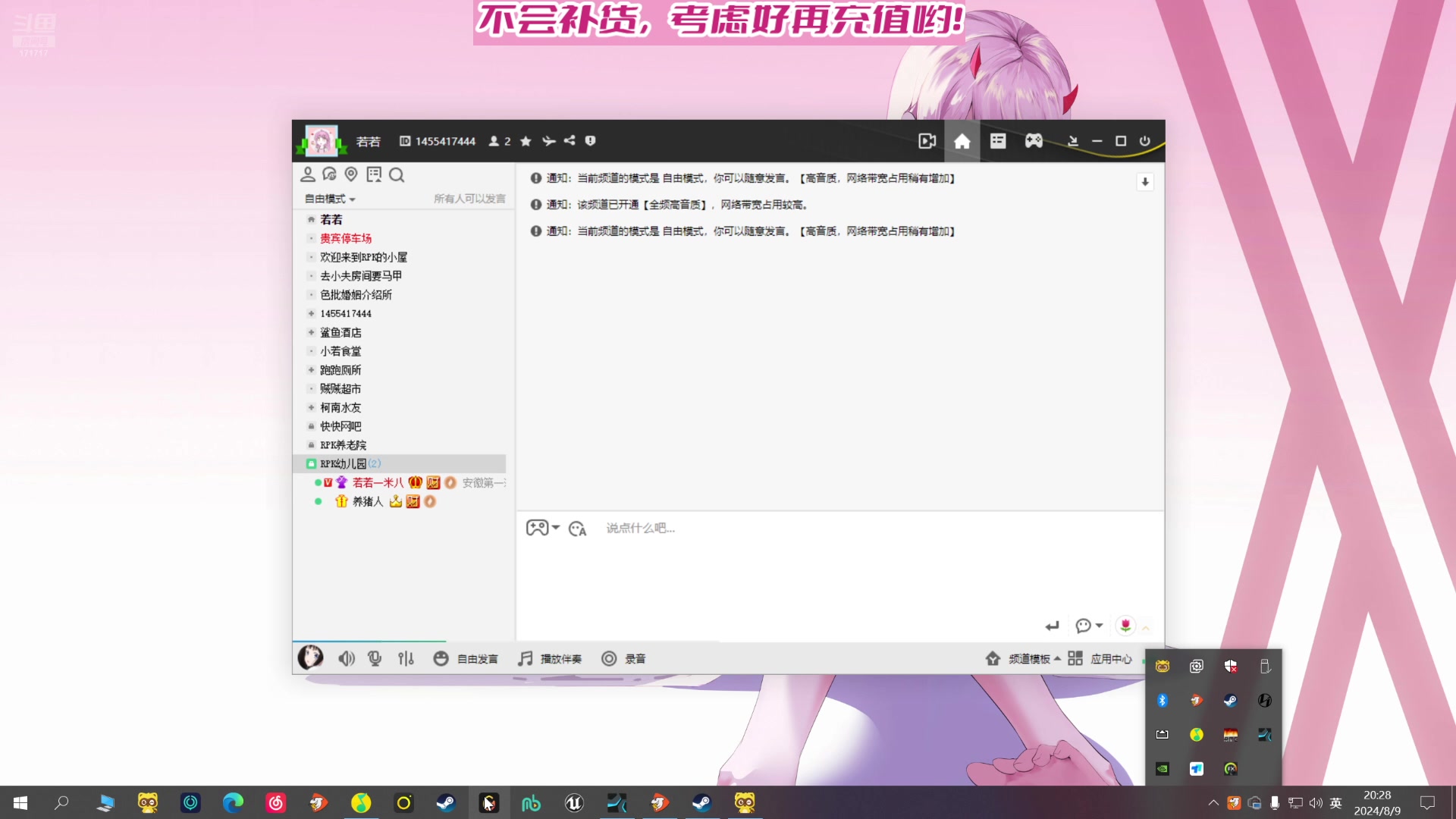Open Windows Start menu

[x=20, y=802]
